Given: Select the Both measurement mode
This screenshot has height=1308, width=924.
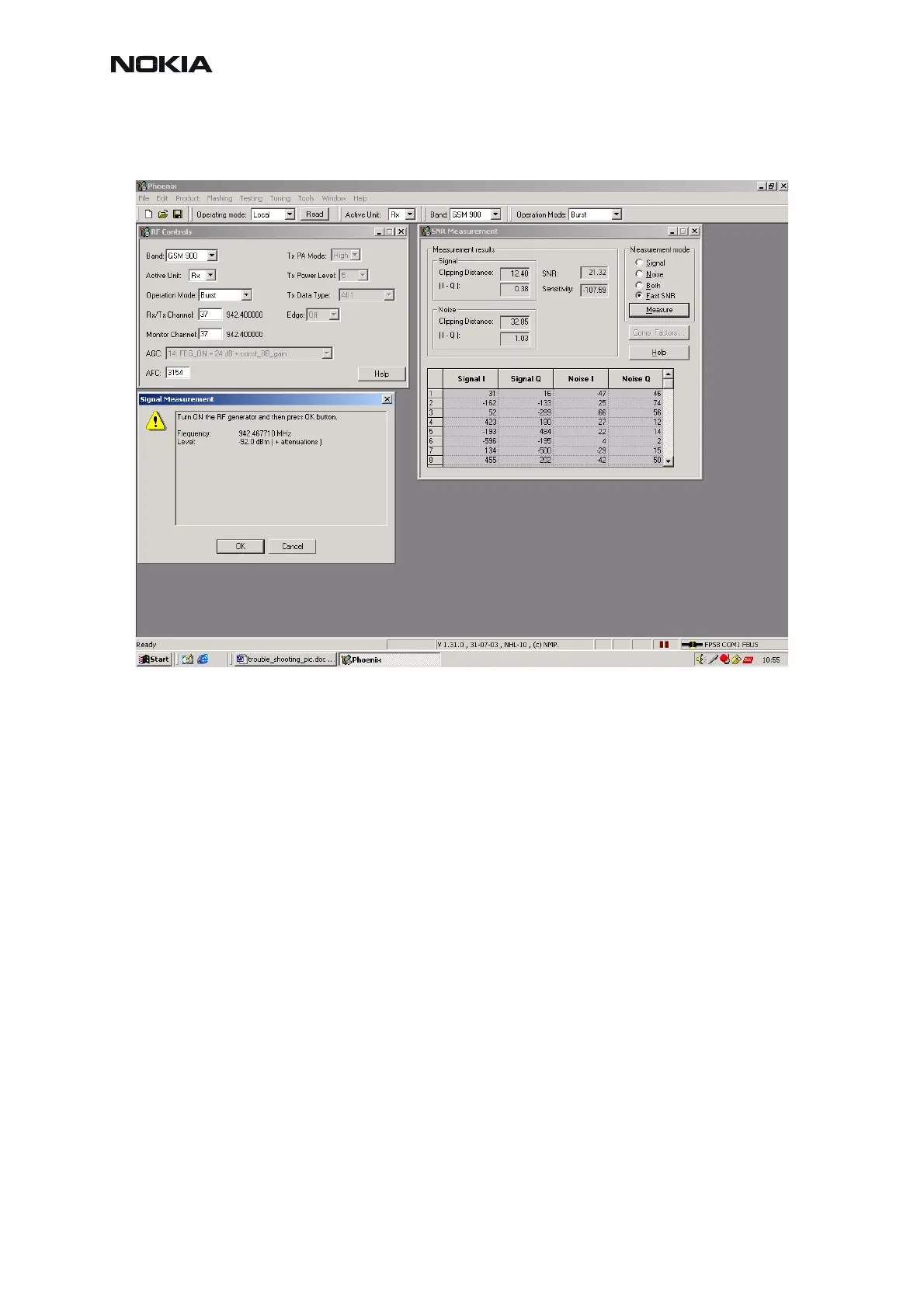Looking at the screenshot, I should 639,285.
